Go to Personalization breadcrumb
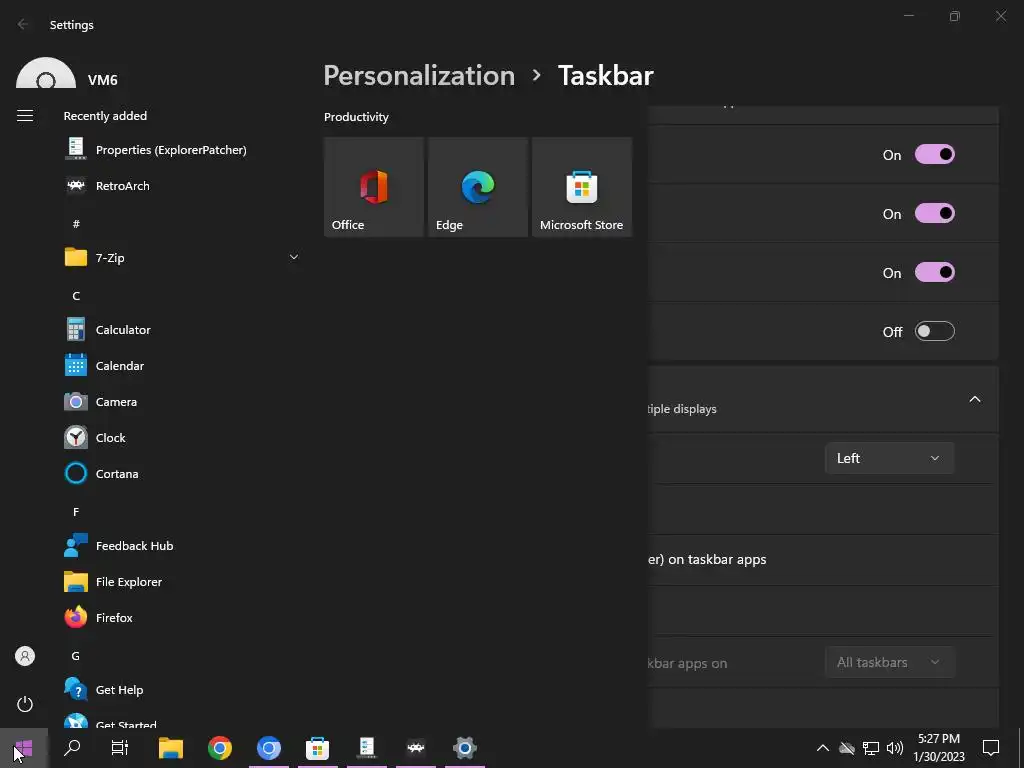Image resolution: width=1024 pixels, height=768 pixels. 419,76
